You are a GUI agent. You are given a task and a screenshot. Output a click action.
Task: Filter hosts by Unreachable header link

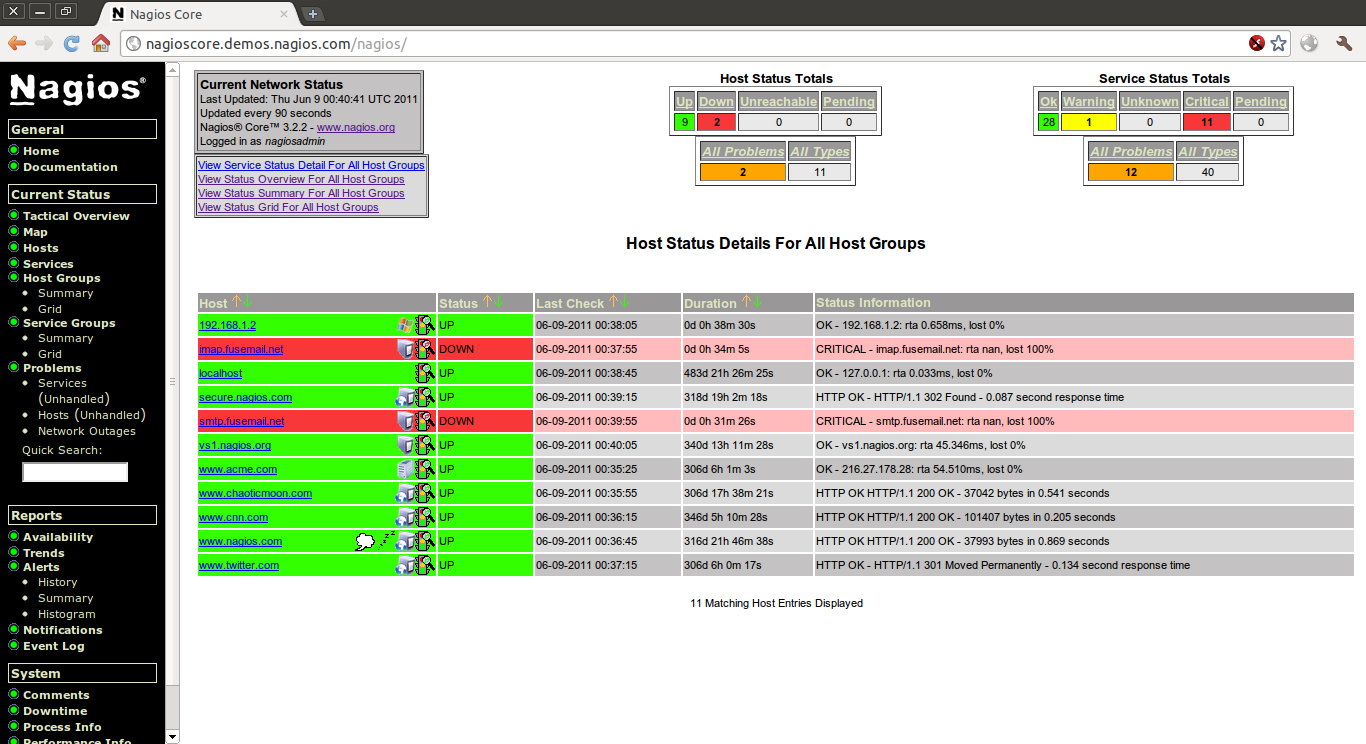[x=778, y=101]
